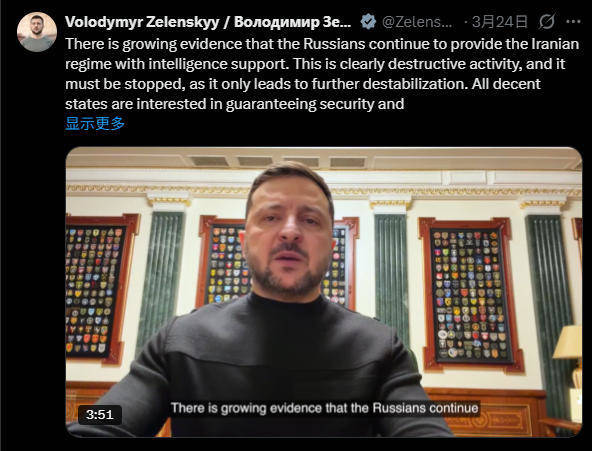This screenshot has width=592, height=451.
Task: Open Zelenskyy's profile avatar picture
Action: tap(37, 32)
